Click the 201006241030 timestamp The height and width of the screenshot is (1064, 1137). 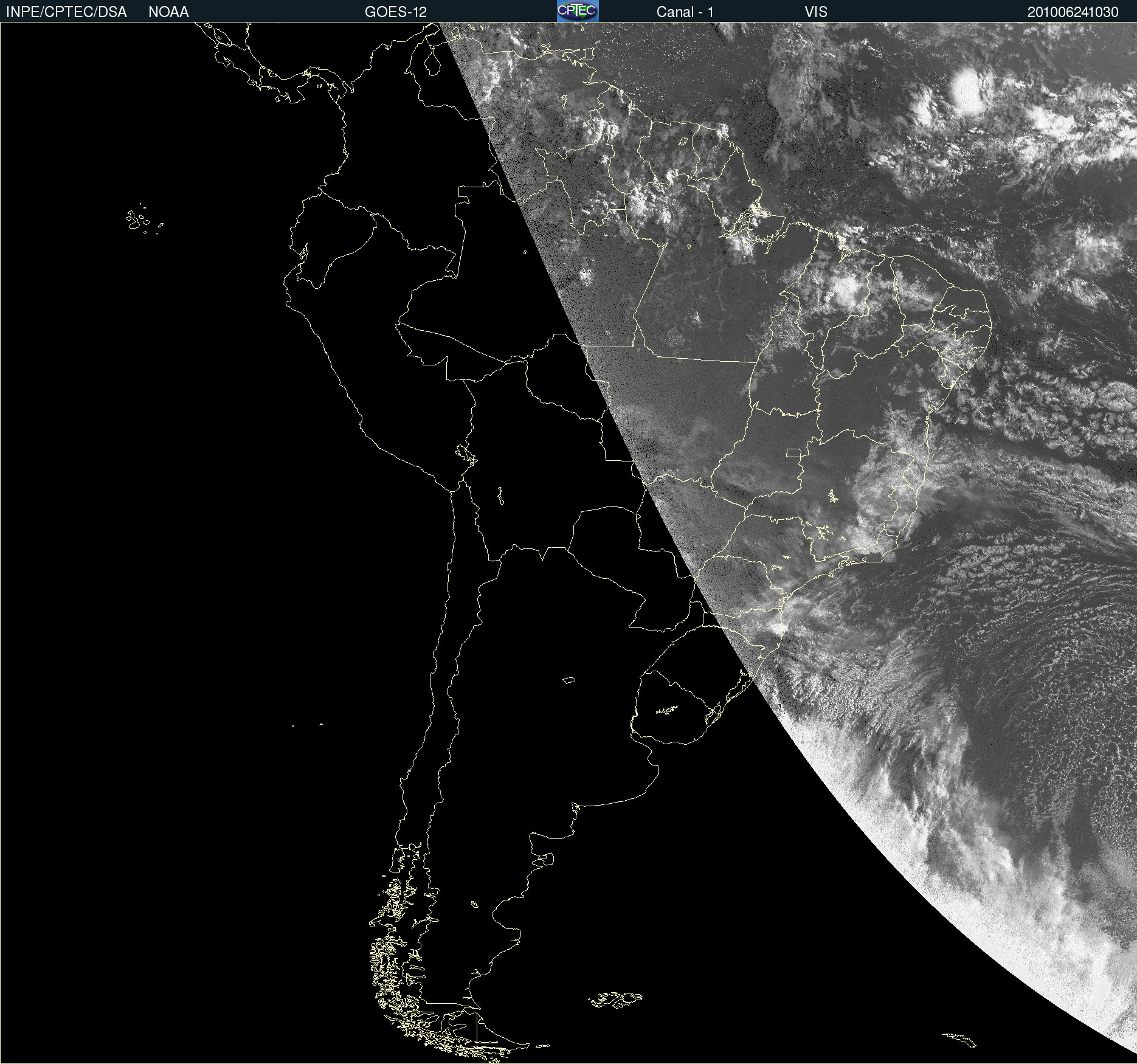click(x=1073, y=12)
